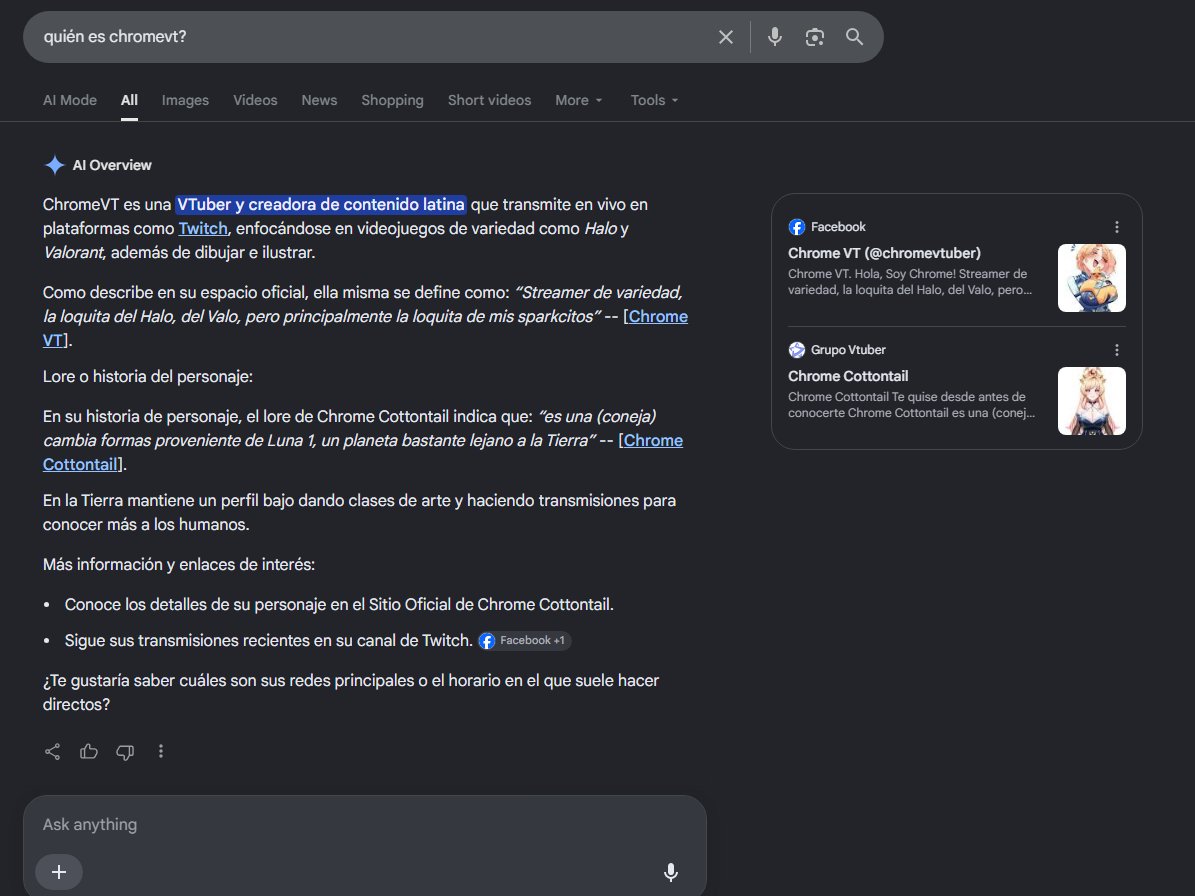Select the All results tab
Screen dimensions: 1195x896
[x=130, y=100]
